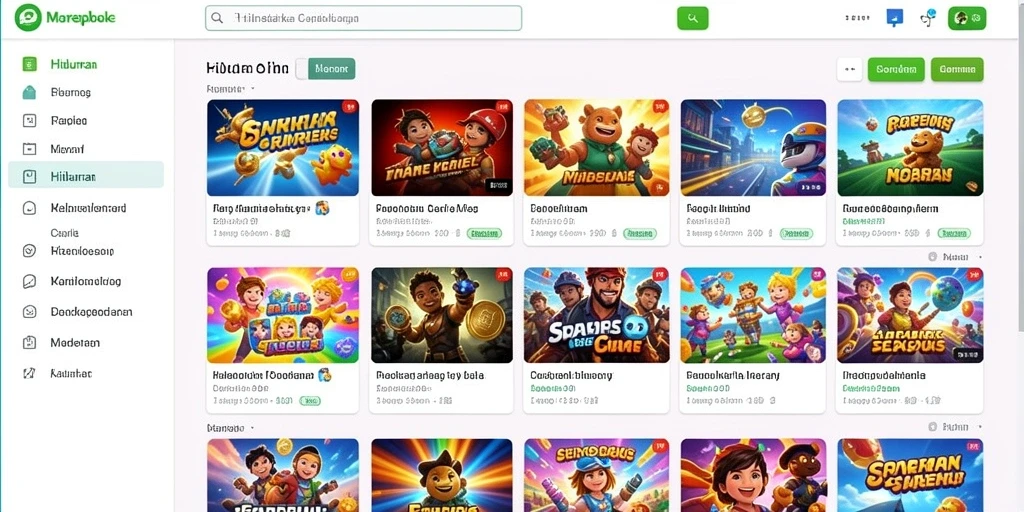1024x512 pixels.
Task: Open the Modanan sidebar menu item
Action: point(75,342)
